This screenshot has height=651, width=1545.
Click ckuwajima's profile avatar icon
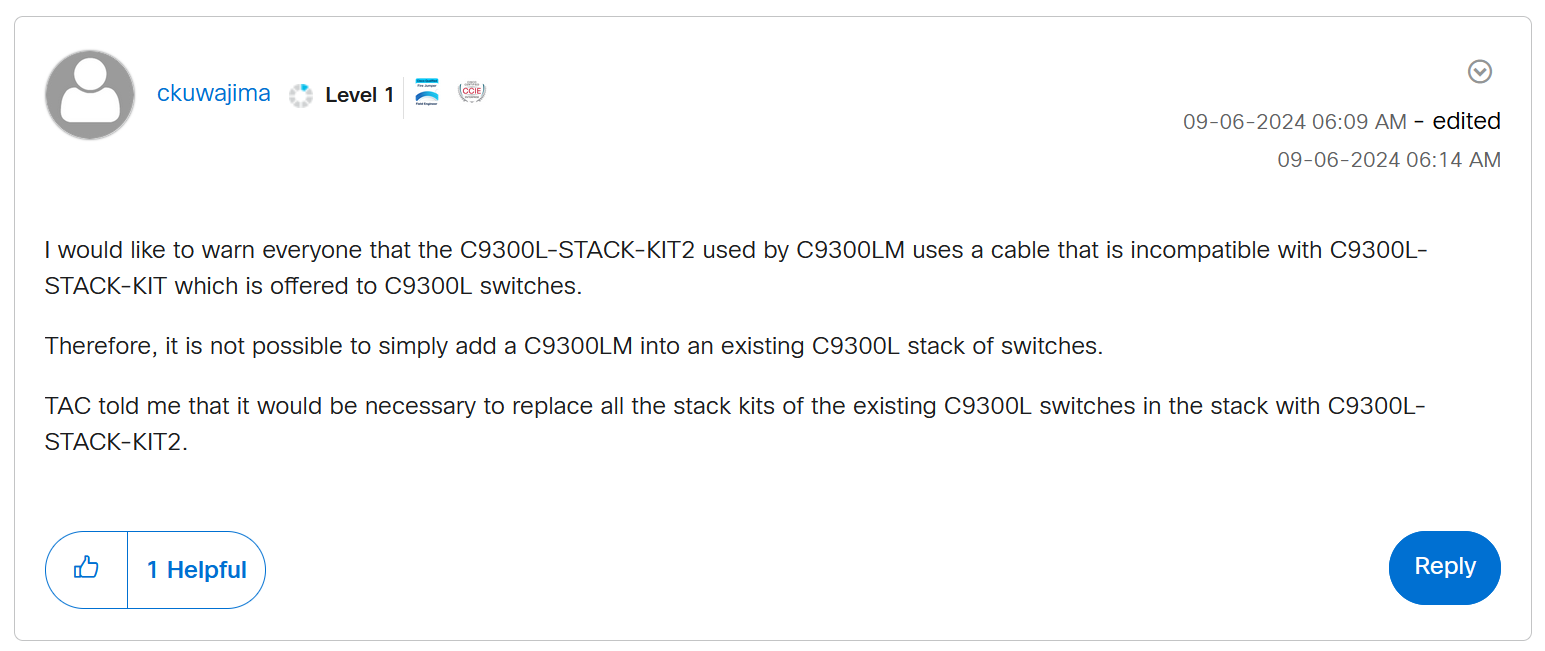coord(89,94)
